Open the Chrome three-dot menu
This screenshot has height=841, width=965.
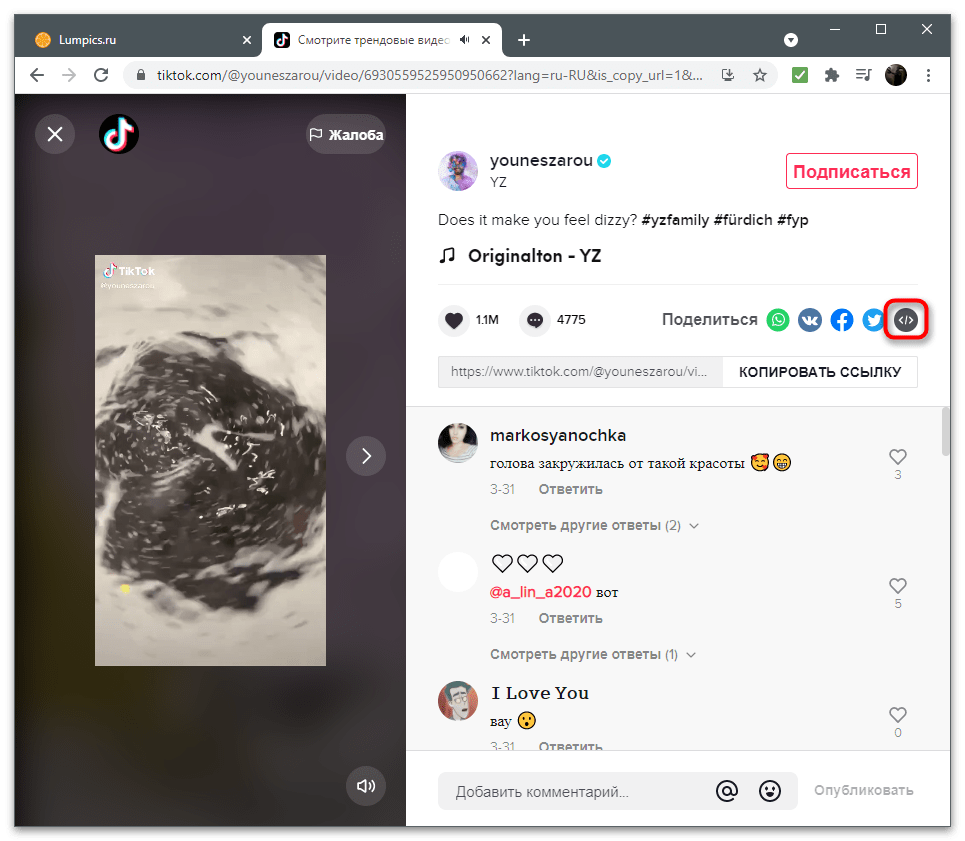[x=928, y=75]
